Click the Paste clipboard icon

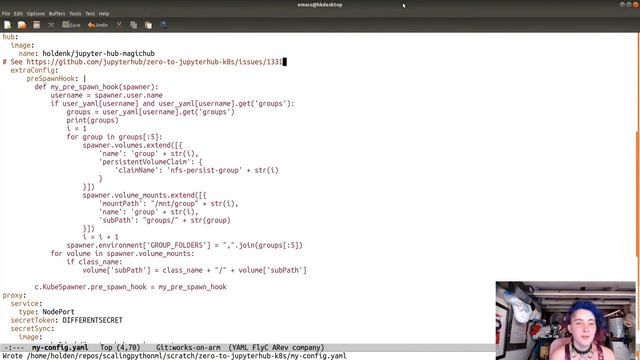pos(149,25)
